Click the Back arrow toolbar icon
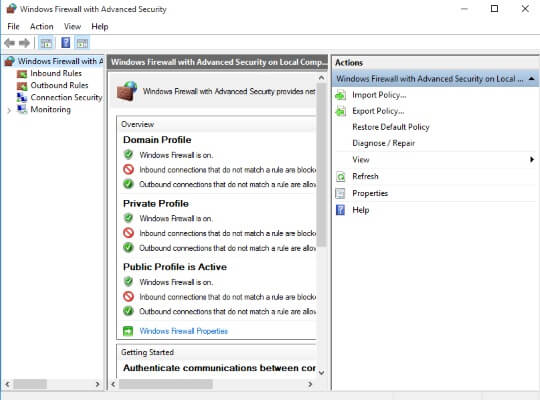 (10, 43)
